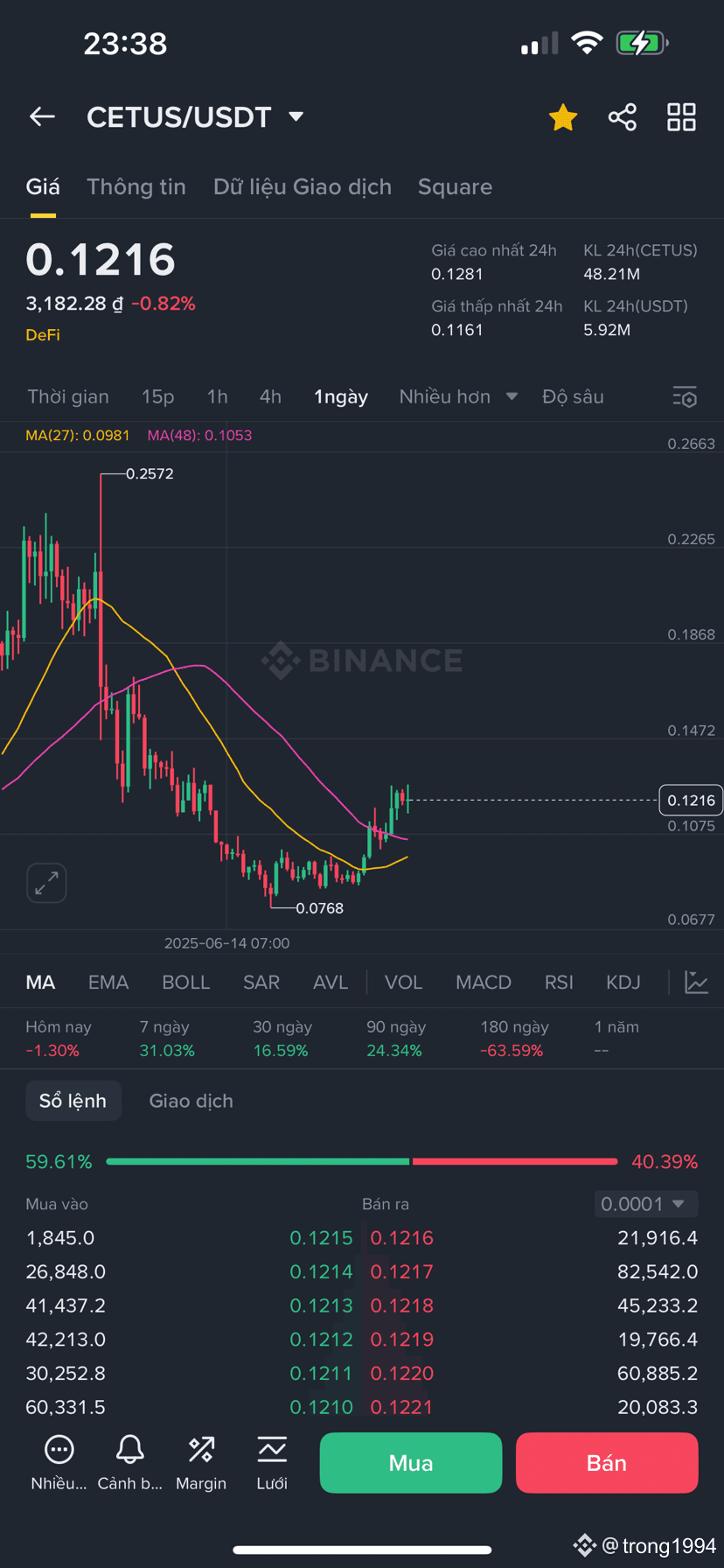Select bid price 0.1212
This screenshot has width=724, height=1568.
[321, 1340]
